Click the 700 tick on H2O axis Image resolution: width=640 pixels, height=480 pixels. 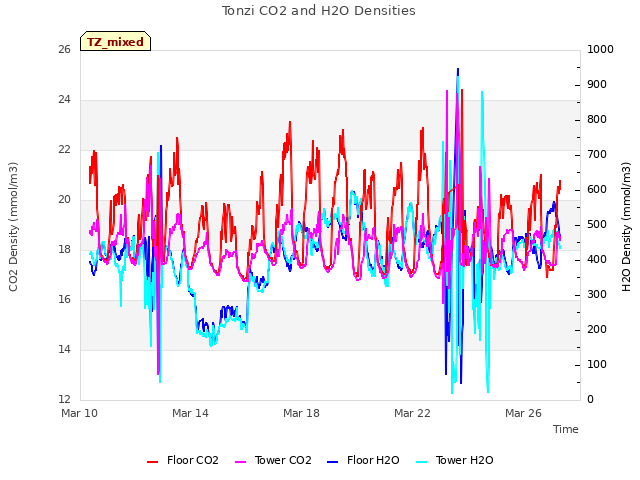[597, 155]
